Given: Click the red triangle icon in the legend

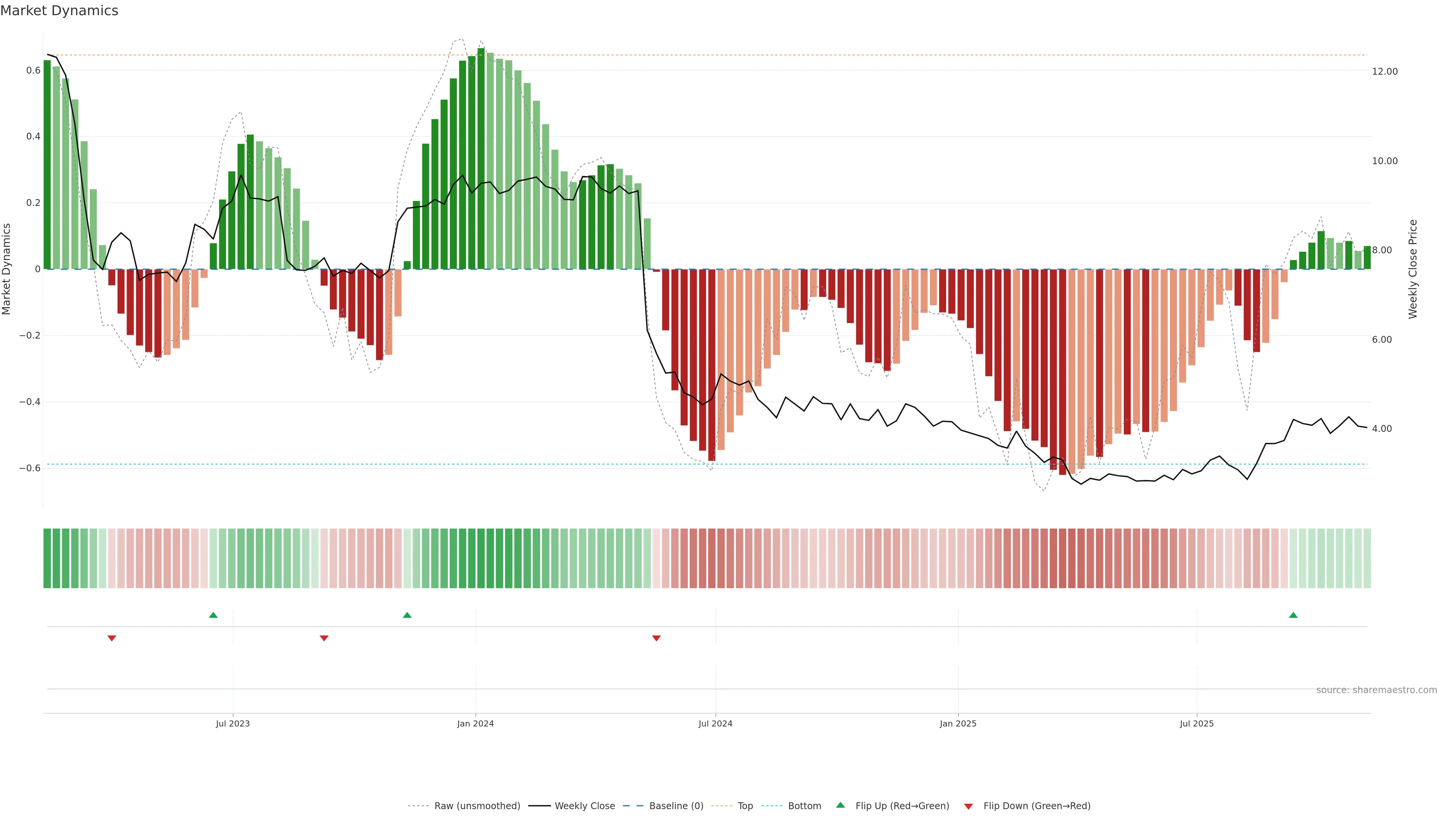Looking at the screenshot, I should click(x=968, y=806).
